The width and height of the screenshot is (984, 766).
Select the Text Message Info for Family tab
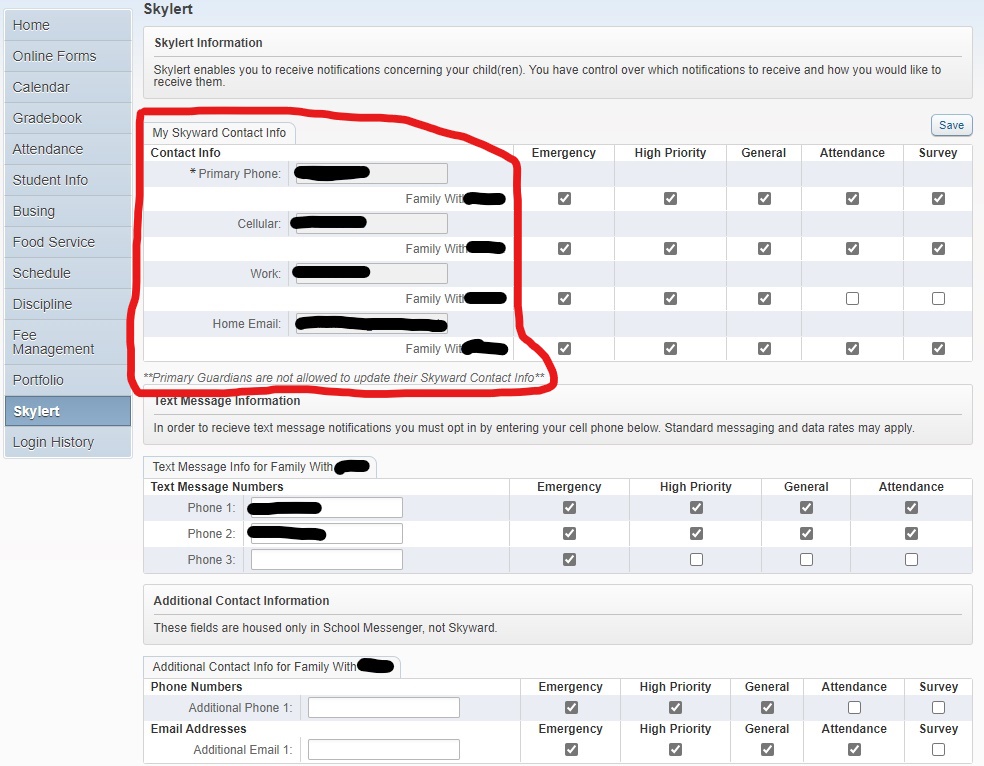point(260,467)
